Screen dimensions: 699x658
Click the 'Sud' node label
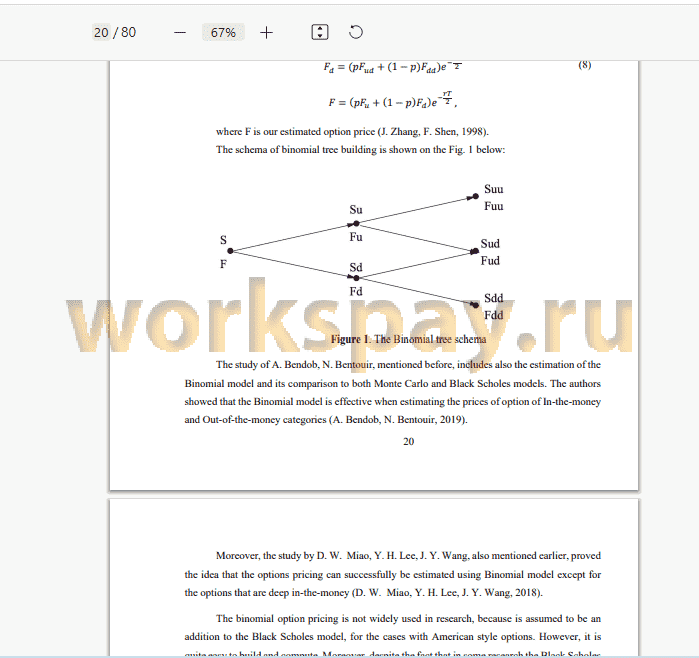pos(490,243)
